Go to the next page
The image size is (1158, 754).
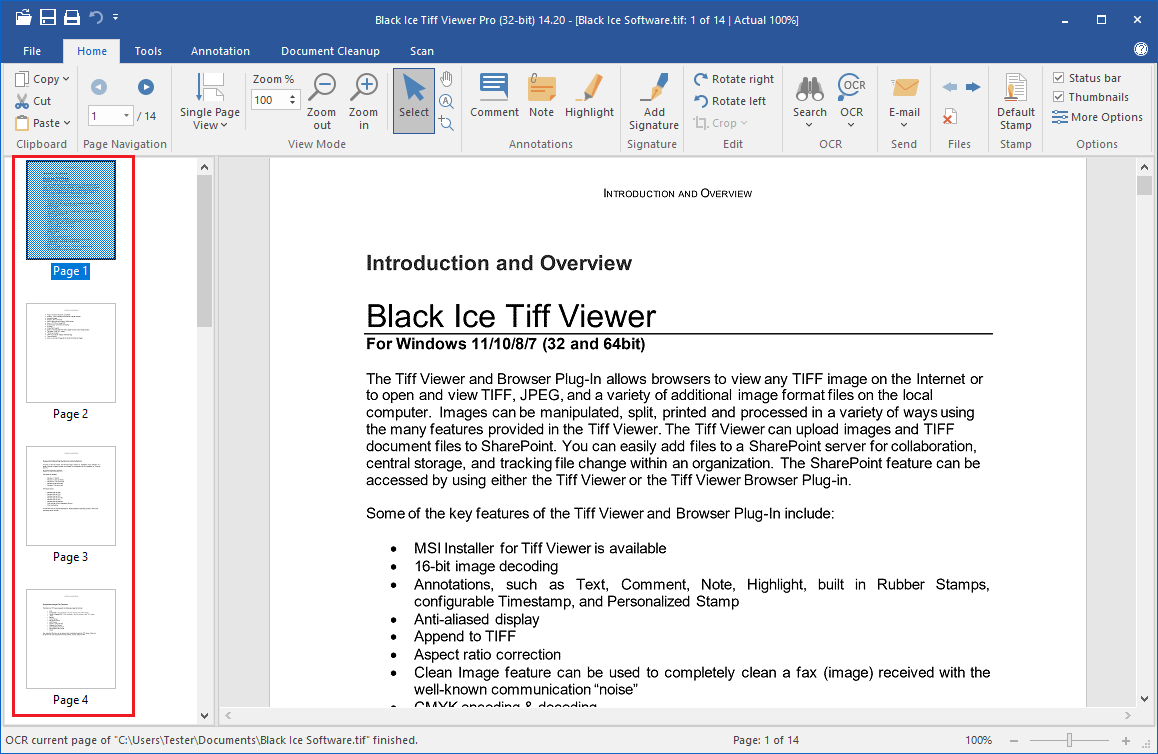(x=146, y=87)
